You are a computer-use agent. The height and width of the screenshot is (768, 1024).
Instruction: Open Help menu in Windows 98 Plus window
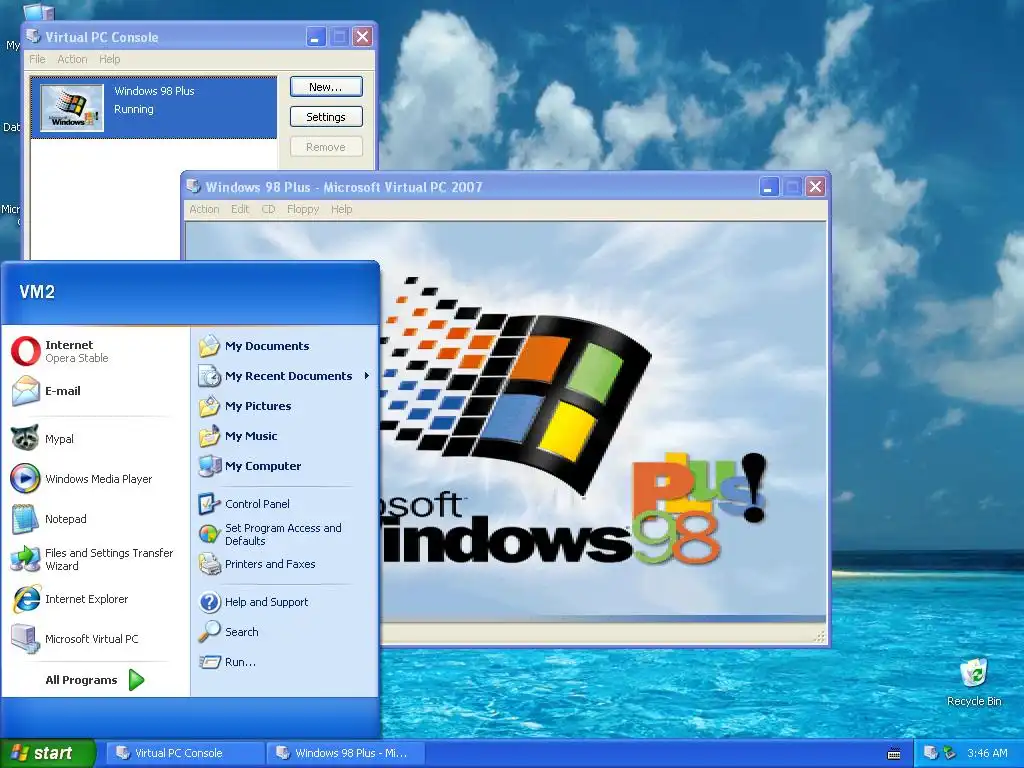(342, 209)
